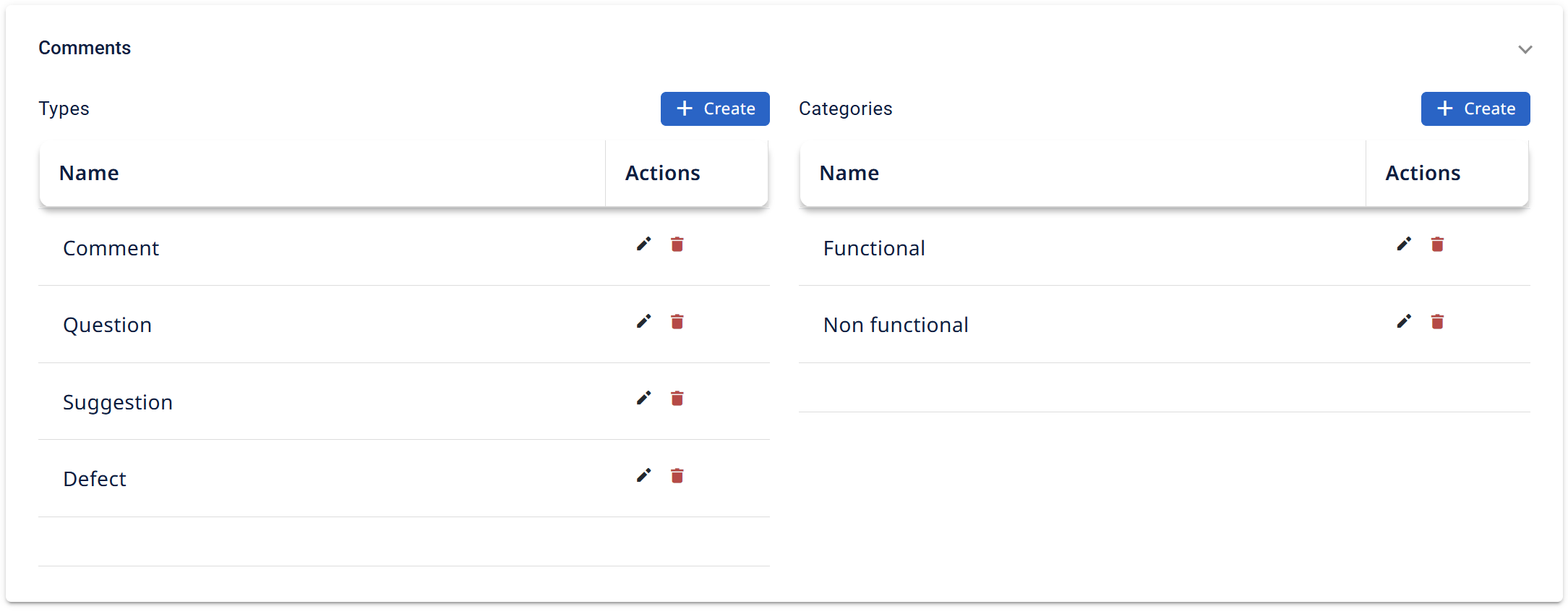Delete the Question type

[677, 321]
